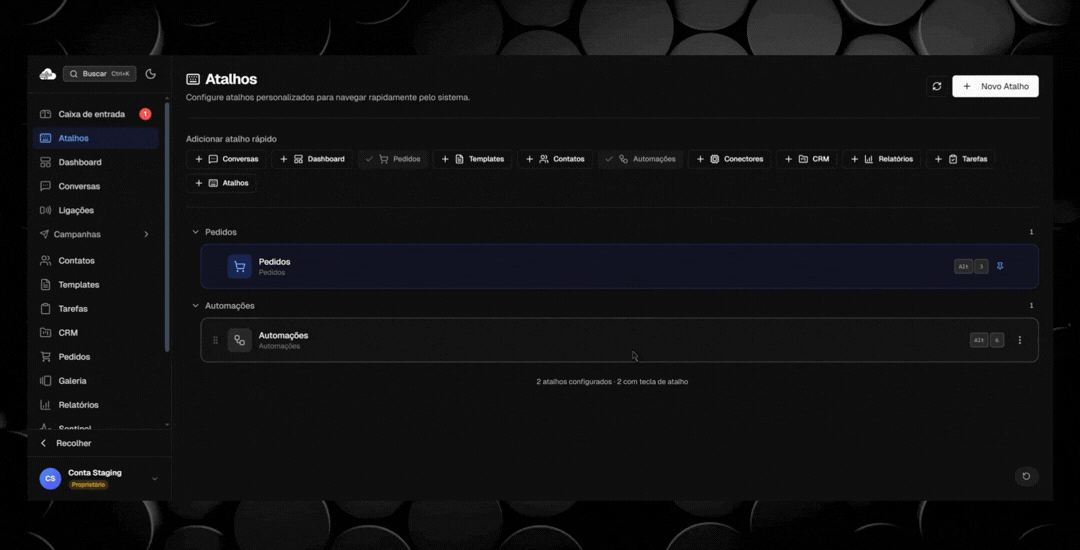
Task: Click the Alt 3 shortcut key badge
Action: (x=972, y=266)
